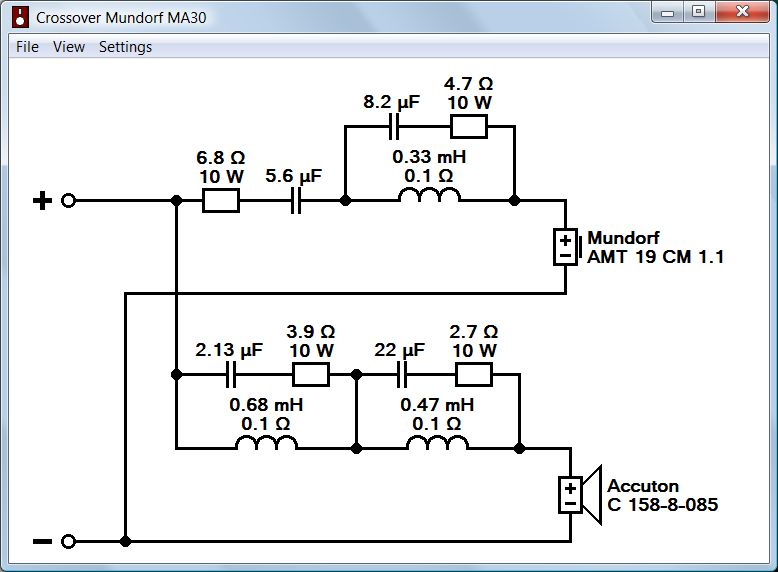
Task: Select the 6.8 Ω resistor symbol
Action: coord(221,200)
